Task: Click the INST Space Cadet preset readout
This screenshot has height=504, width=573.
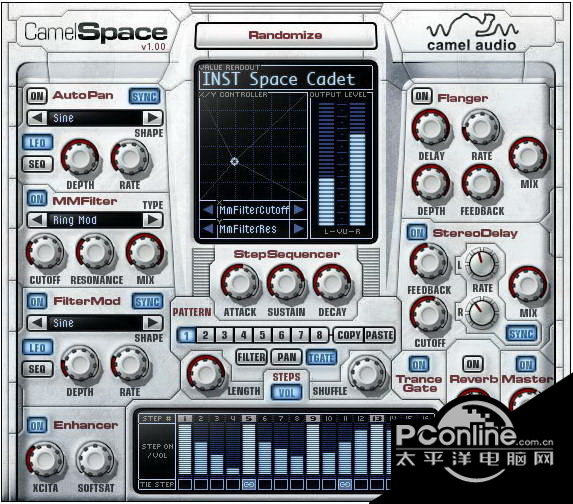Action: coord(286,79)
